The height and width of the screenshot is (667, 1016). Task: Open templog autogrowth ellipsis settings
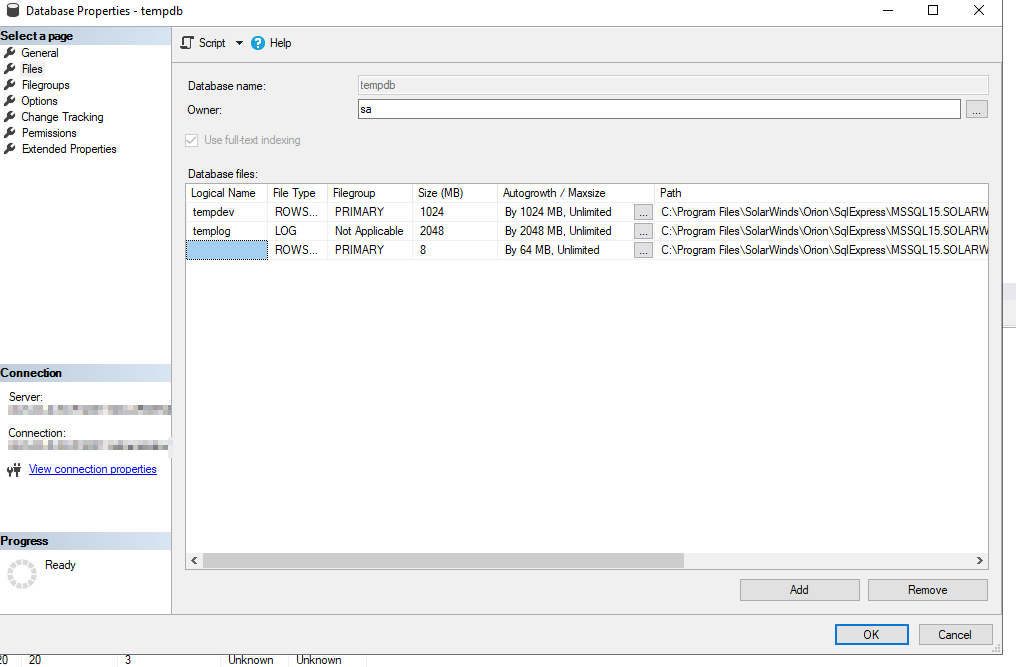click(x=643, y=230)
